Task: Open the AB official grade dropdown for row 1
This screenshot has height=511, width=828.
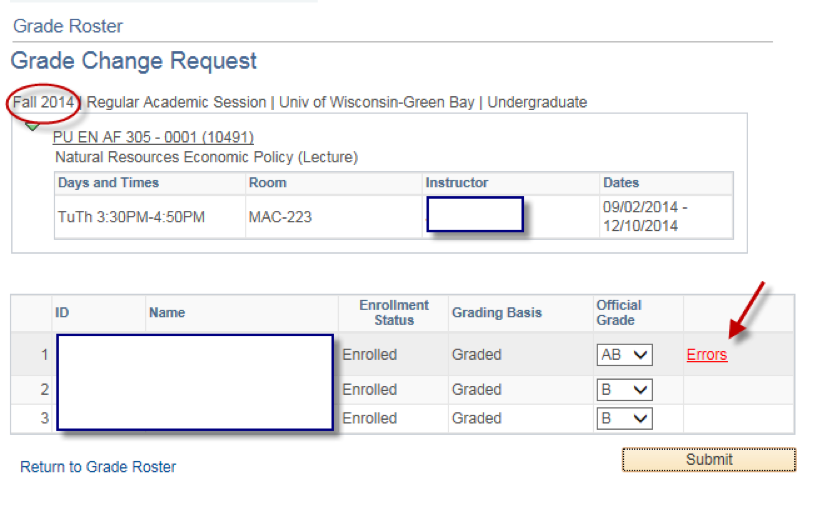Action: point(625,355)
